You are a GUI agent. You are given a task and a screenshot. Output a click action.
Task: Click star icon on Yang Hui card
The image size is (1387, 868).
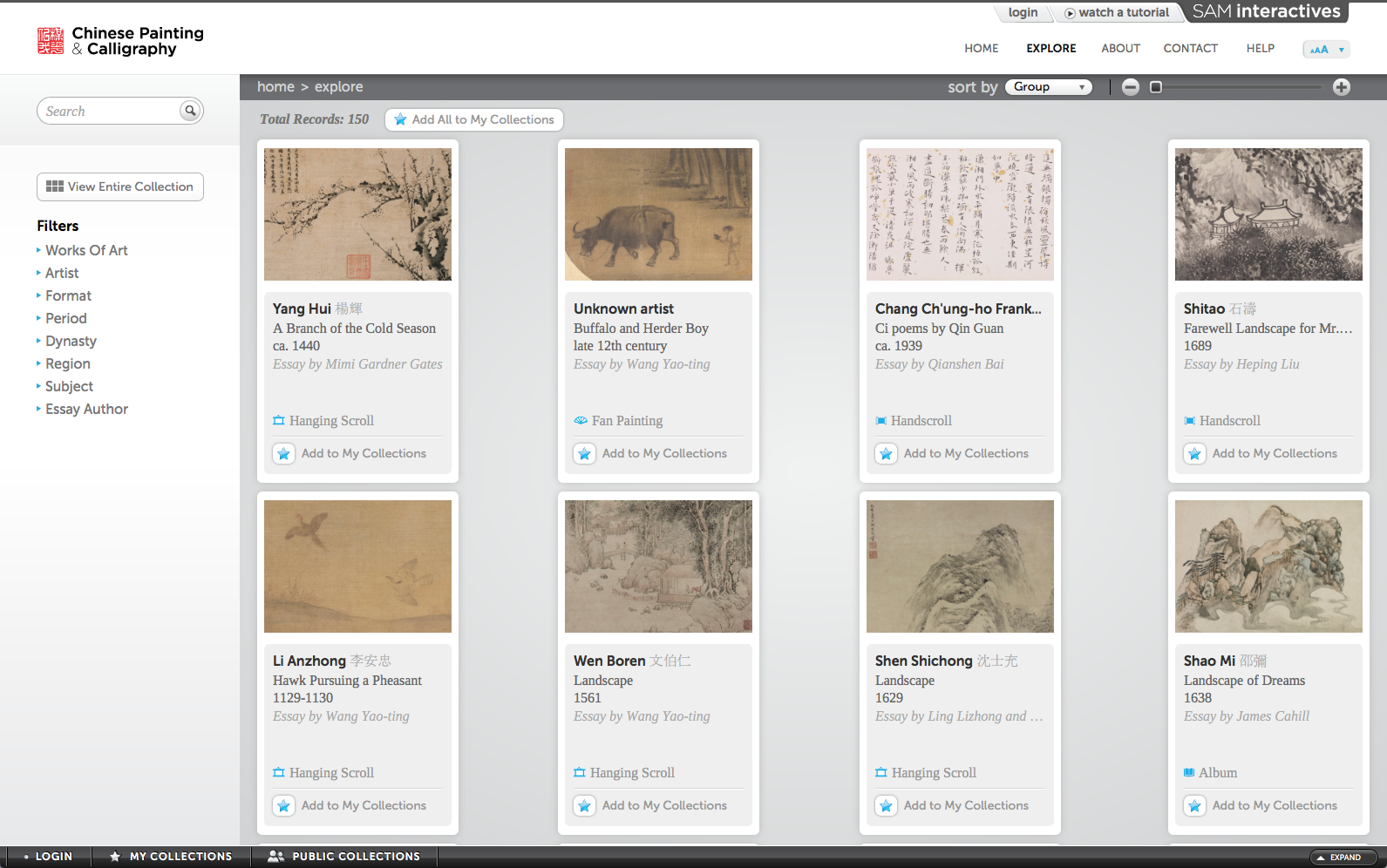click(283, 454)
